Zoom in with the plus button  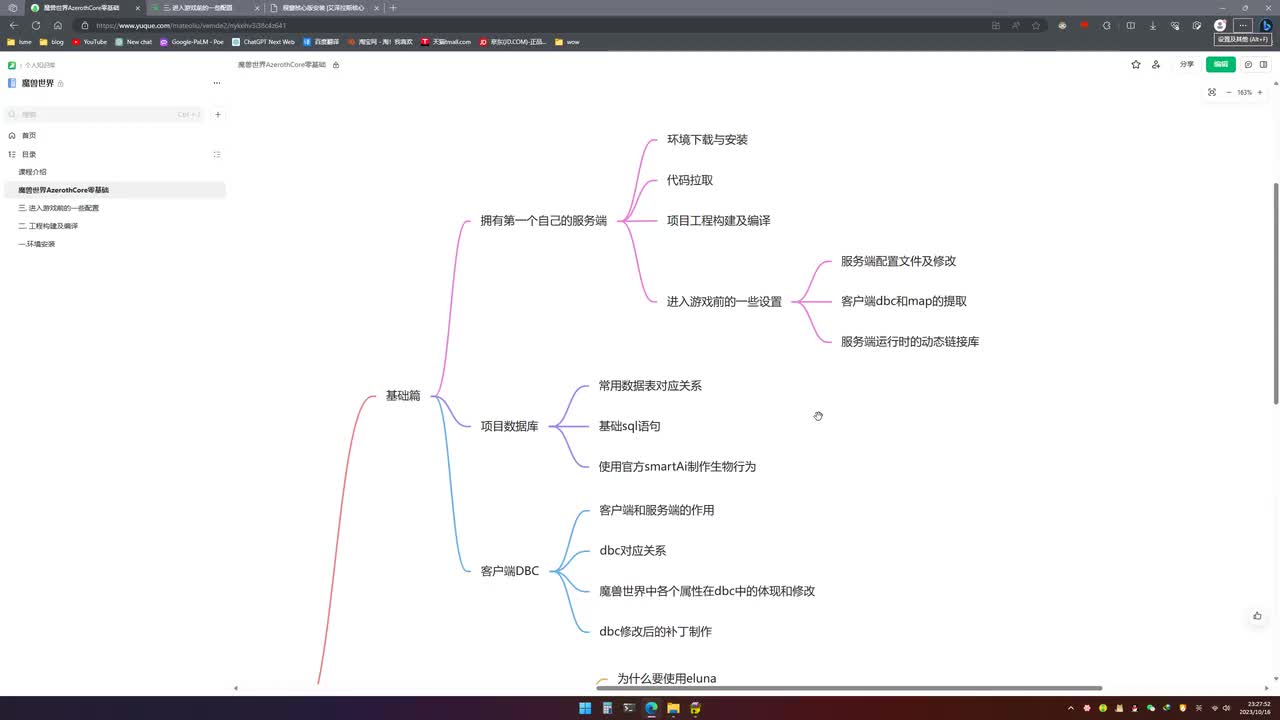pyautogui.click(x=1260, y=92)
